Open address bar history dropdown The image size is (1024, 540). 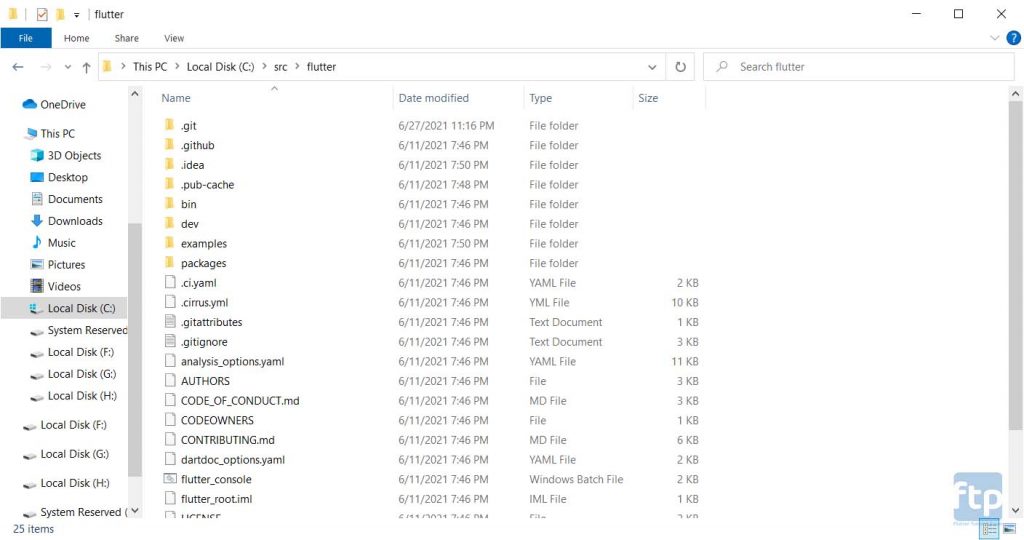coord(652,67)
